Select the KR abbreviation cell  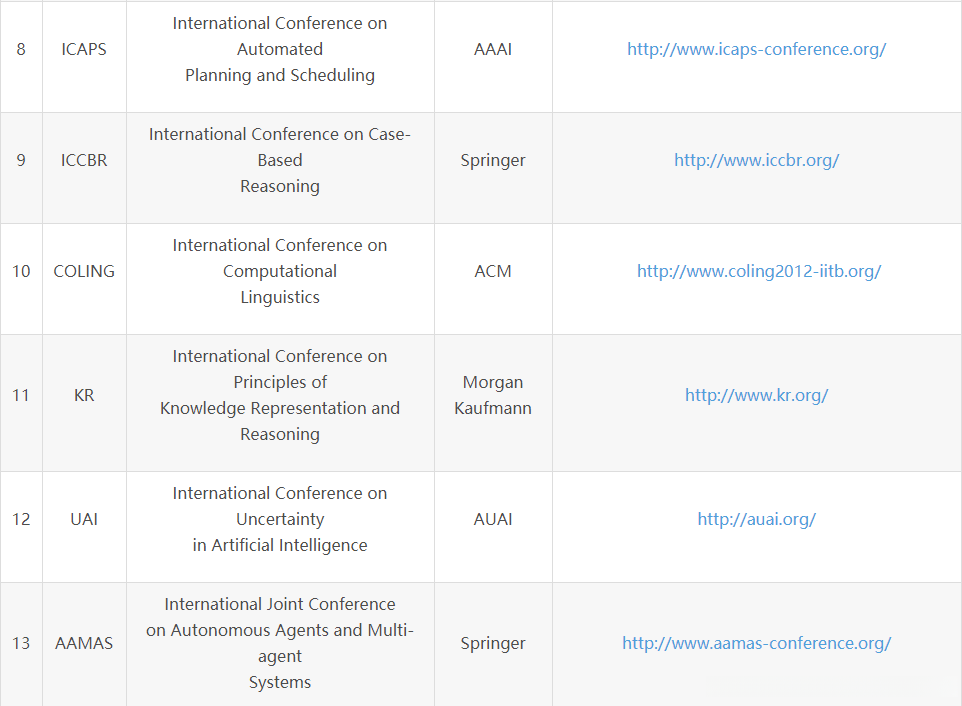tap(84, 395)
